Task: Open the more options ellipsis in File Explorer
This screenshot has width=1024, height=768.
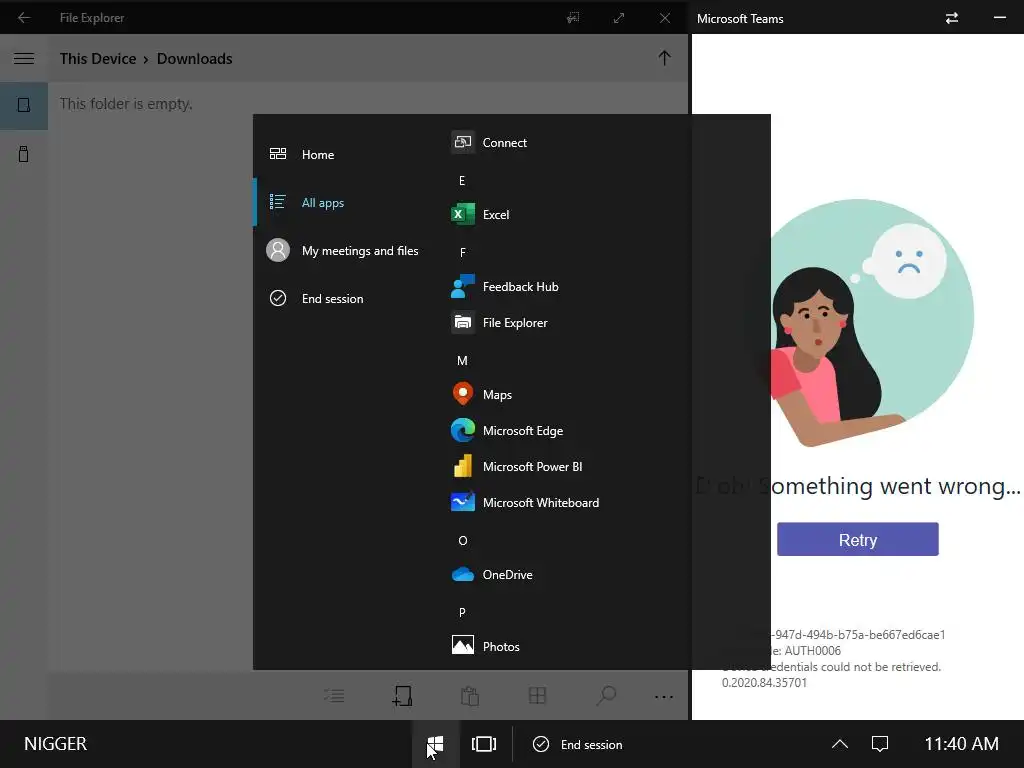Action: [664, 697]
